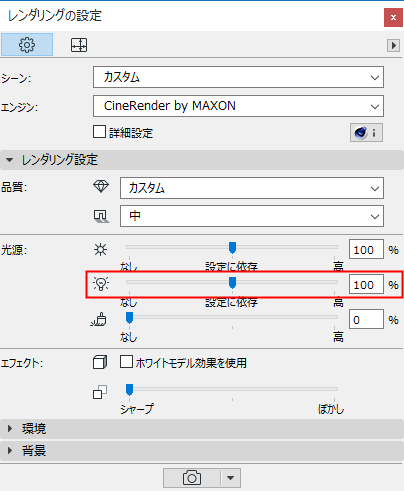The height and width of the screenshot is (491, 404).
Task: Click the depth of field squares icon
Action: coord(100,392)
